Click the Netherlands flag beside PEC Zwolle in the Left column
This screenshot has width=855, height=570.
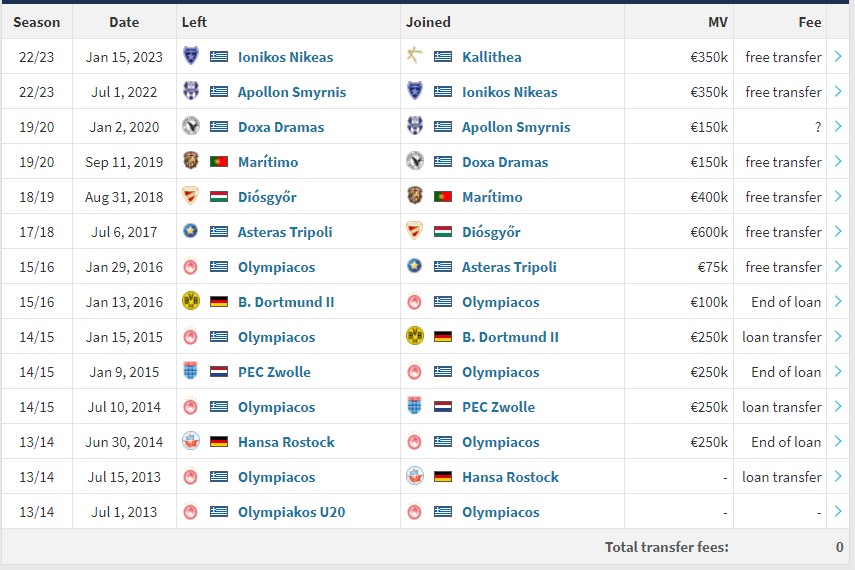tap(219, 372)
